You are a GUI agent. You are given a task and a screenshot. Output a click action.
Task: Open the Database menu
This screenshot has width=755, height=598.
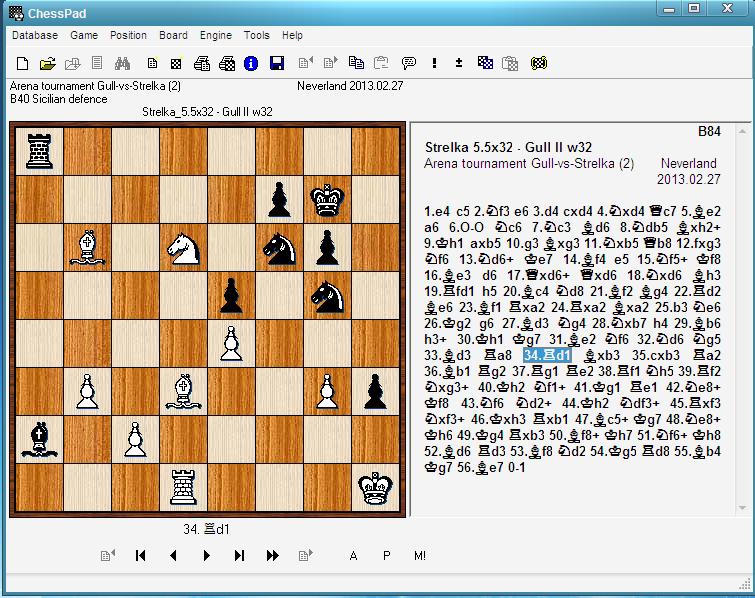34,35
